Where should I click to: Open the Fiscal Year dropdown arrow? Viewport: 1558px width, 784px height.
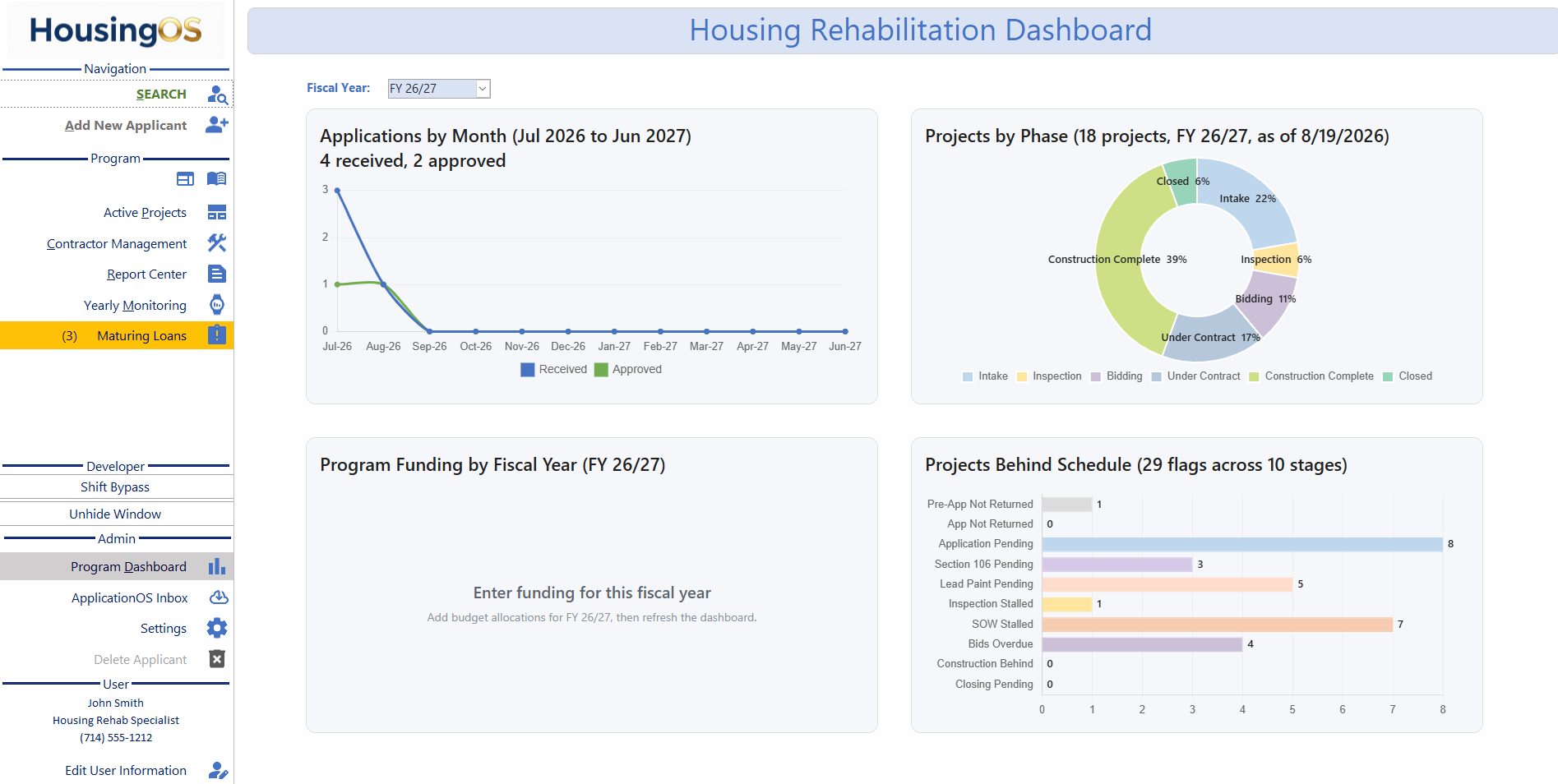(x=483, y=89)
